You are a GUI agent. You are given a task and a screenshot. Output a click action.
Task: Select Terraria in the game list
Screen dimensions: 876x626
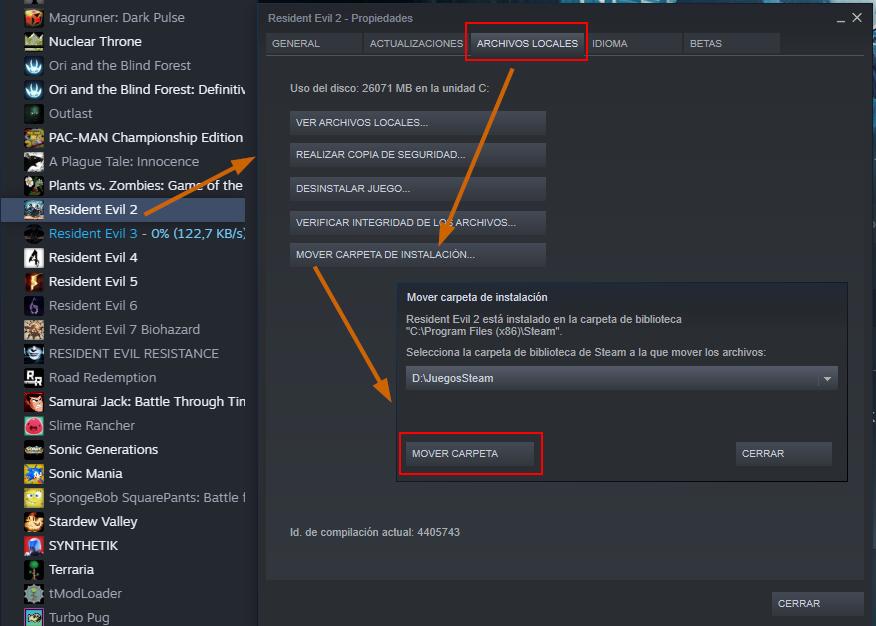click(123, 570)
